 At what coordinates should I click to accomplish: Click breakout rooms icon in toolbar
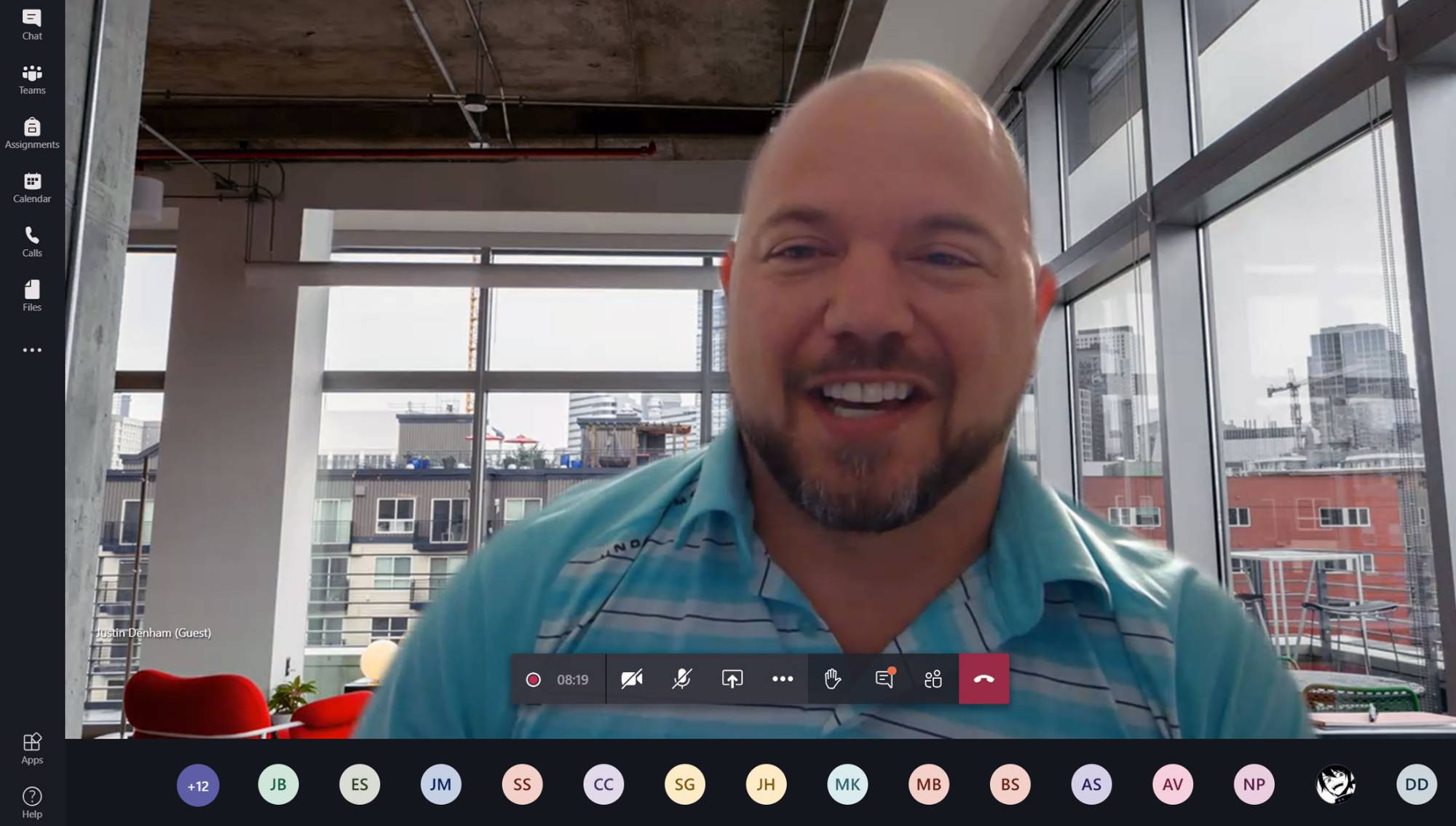932,678
